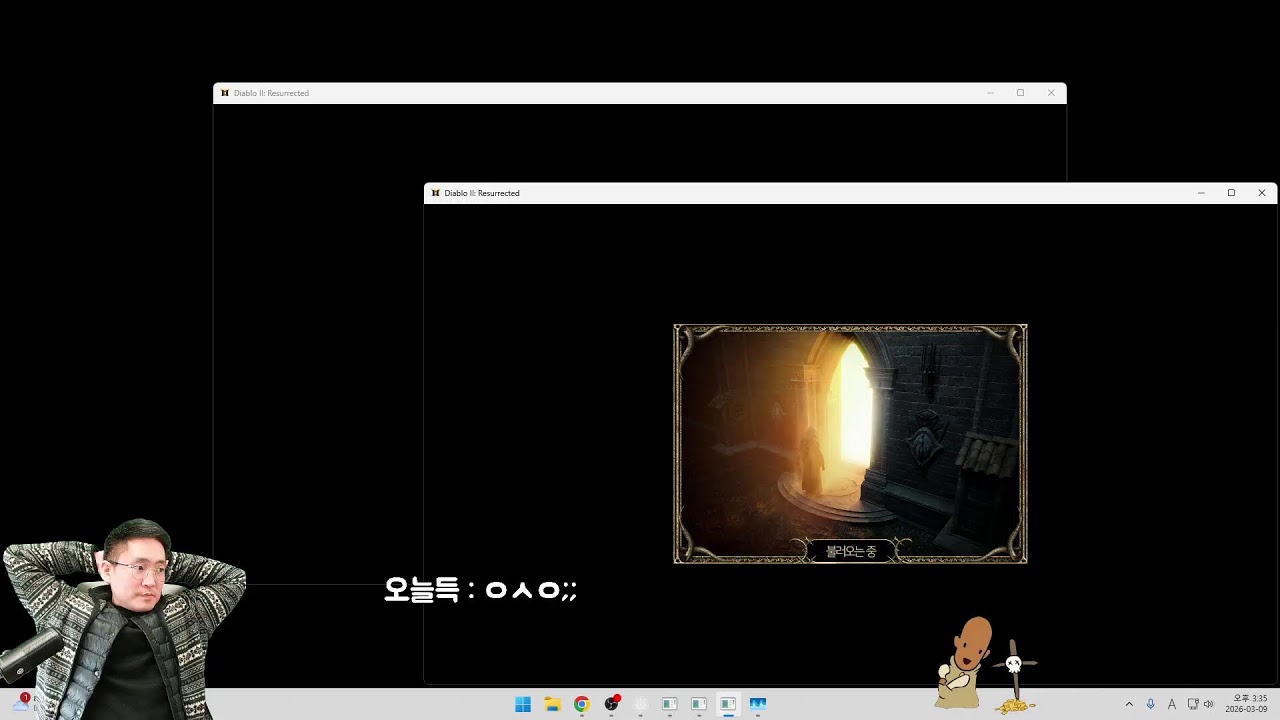
Task: Click the back Diablo II window's title-bar icon
Action: pos(225,93)
